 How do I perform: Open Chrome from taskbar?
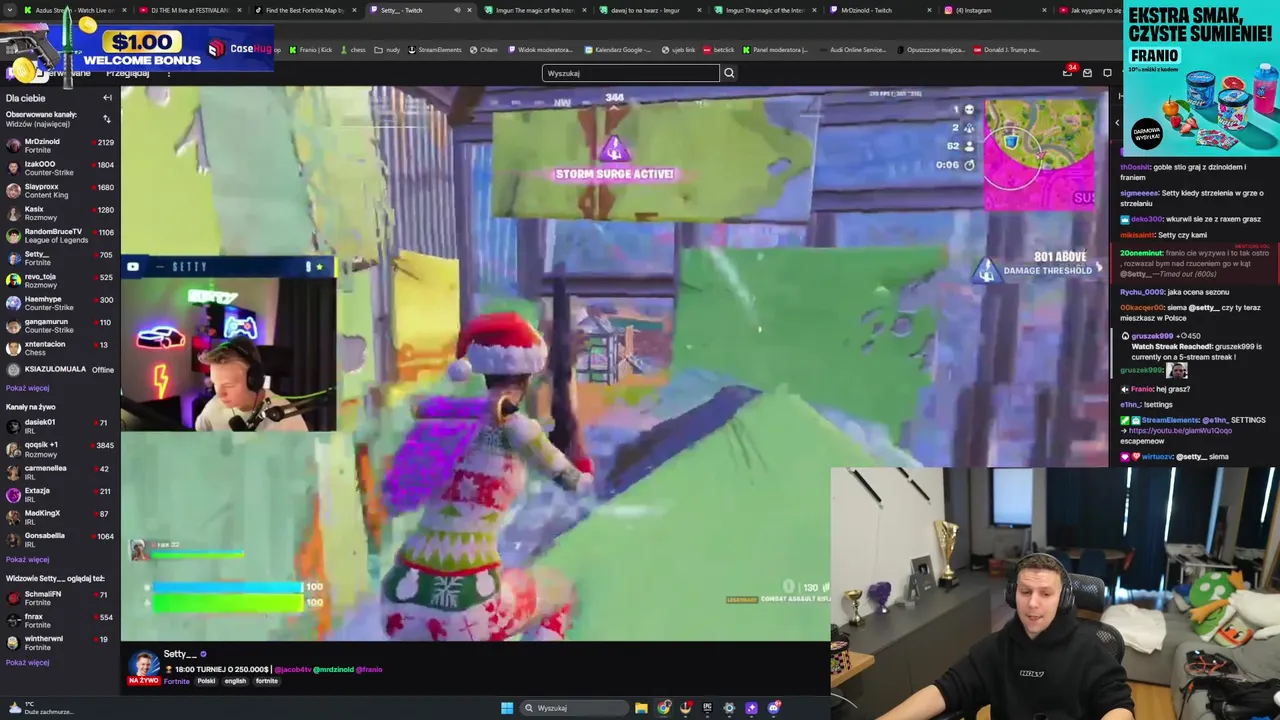point(664,708)
